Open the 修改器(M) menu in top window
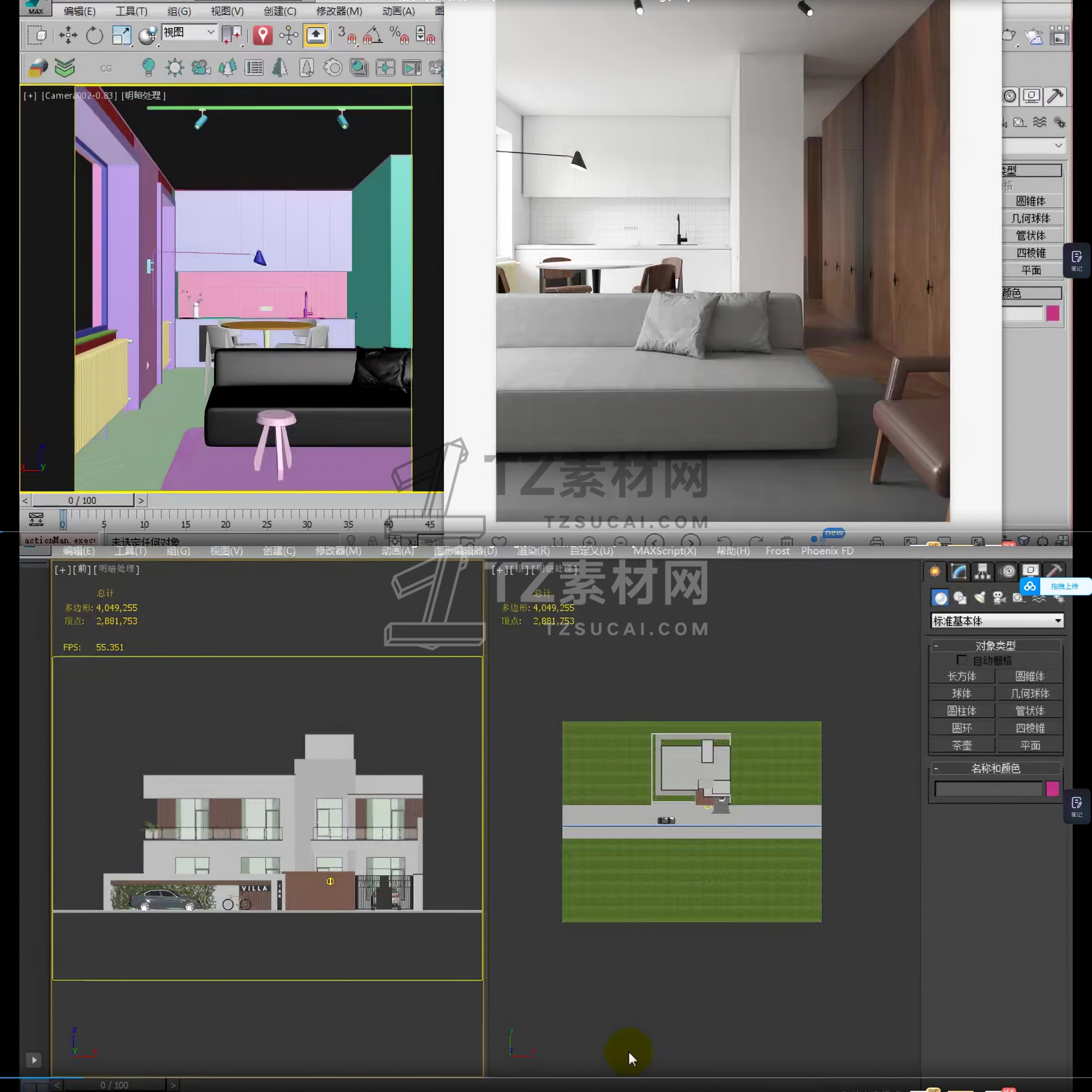Image resolution: width=1092 pixels, height=1092 pixels. (339, 11)
